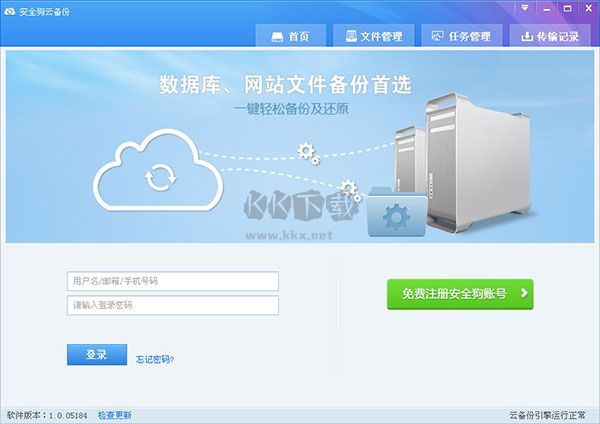Switch to the 文件管理 tab
This screenshot has height=424, width=600.
[x=373, y=36]
